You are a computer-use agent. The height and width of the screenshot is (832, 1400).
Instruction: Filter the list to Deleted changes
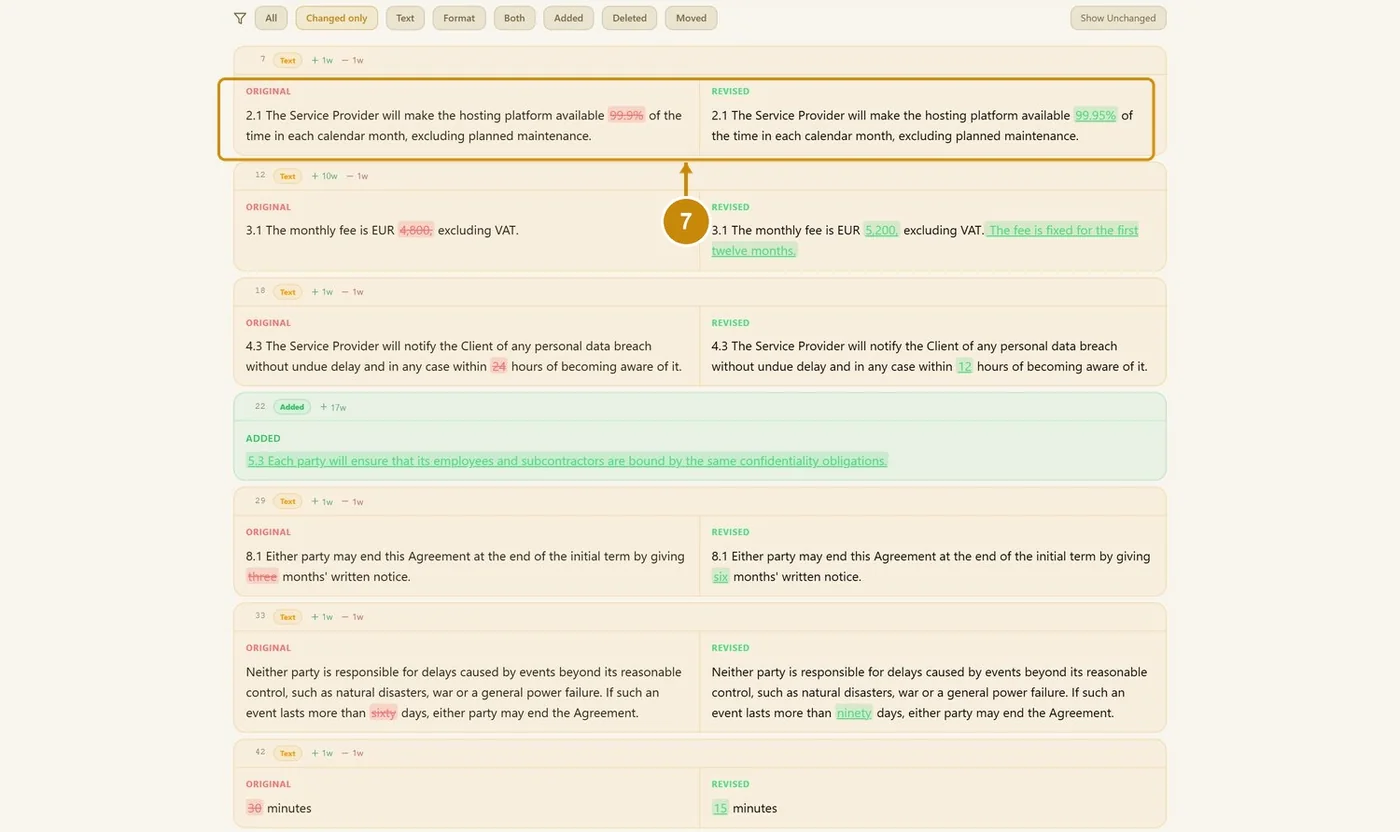[x=630, y=18]
